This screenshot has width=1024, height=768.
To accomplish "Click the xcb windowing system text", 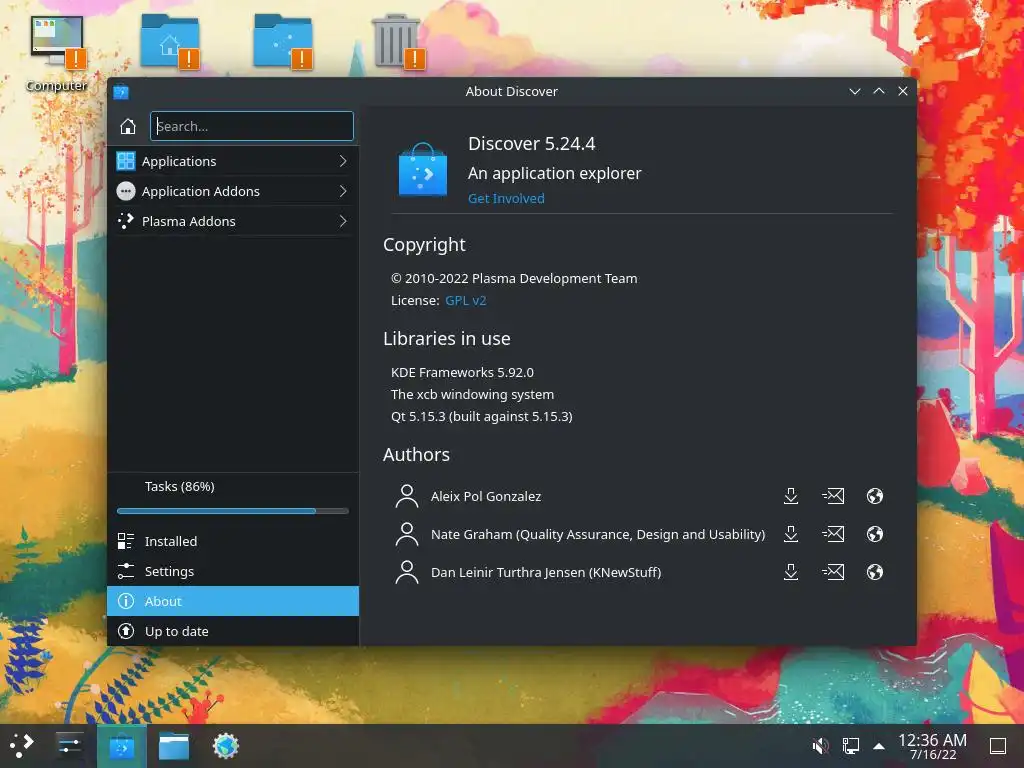I will tap(472, 394).
